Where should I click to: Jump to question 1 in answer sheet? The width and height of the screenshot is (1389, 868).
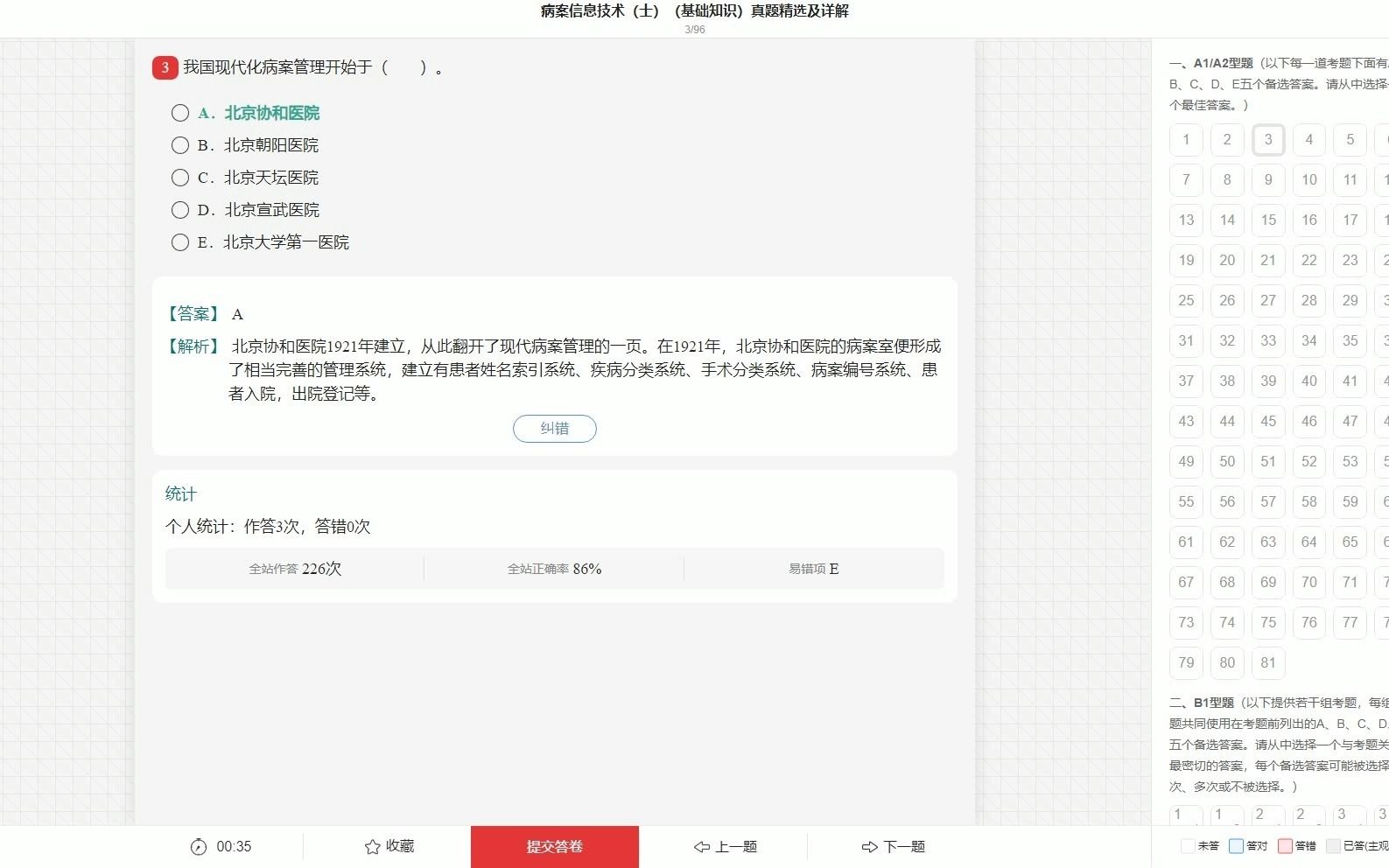pos(1186,140)
